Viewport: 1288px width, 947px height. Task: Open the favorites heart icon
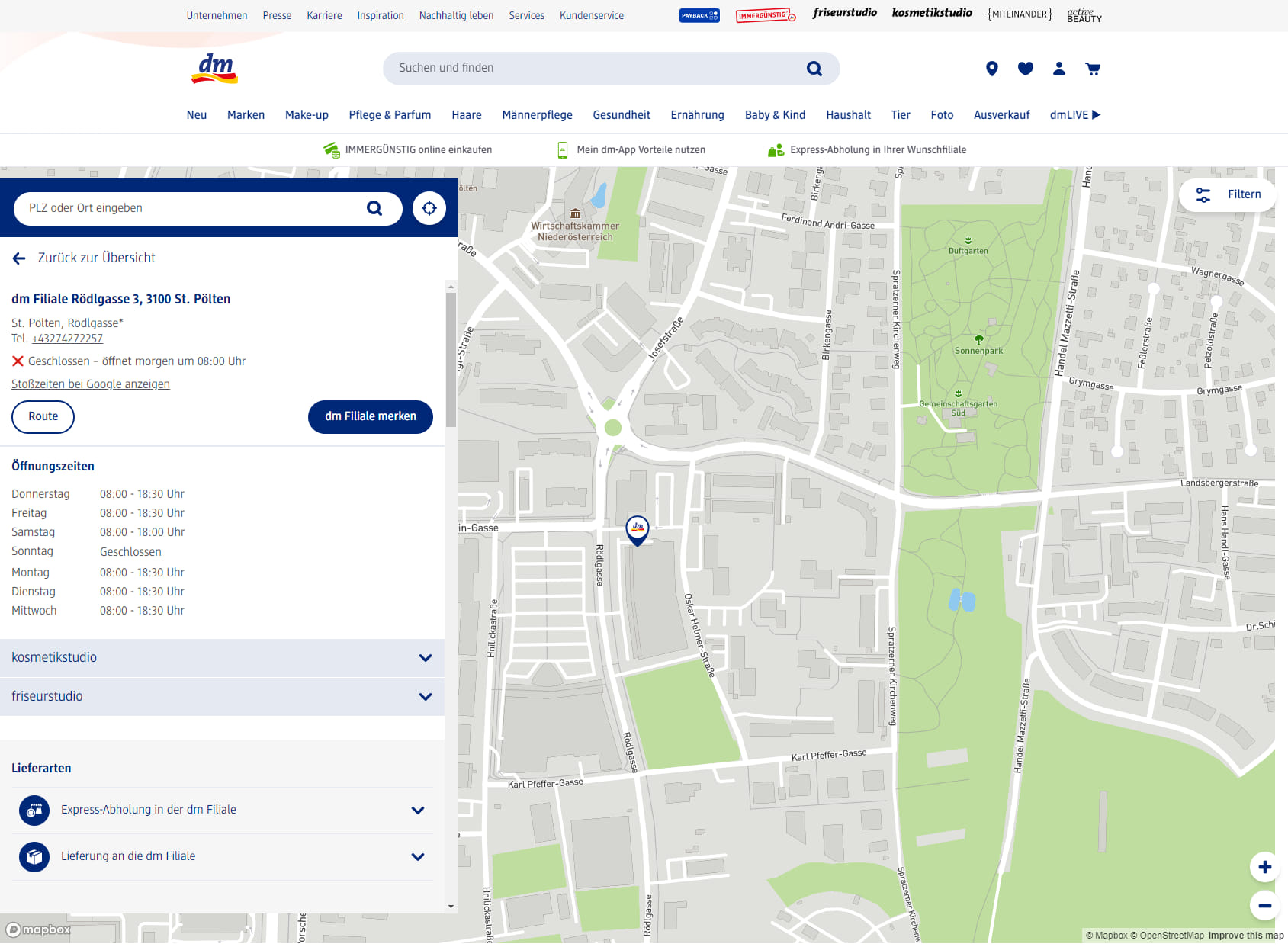pyautogui.click(x=1026, y=69)
